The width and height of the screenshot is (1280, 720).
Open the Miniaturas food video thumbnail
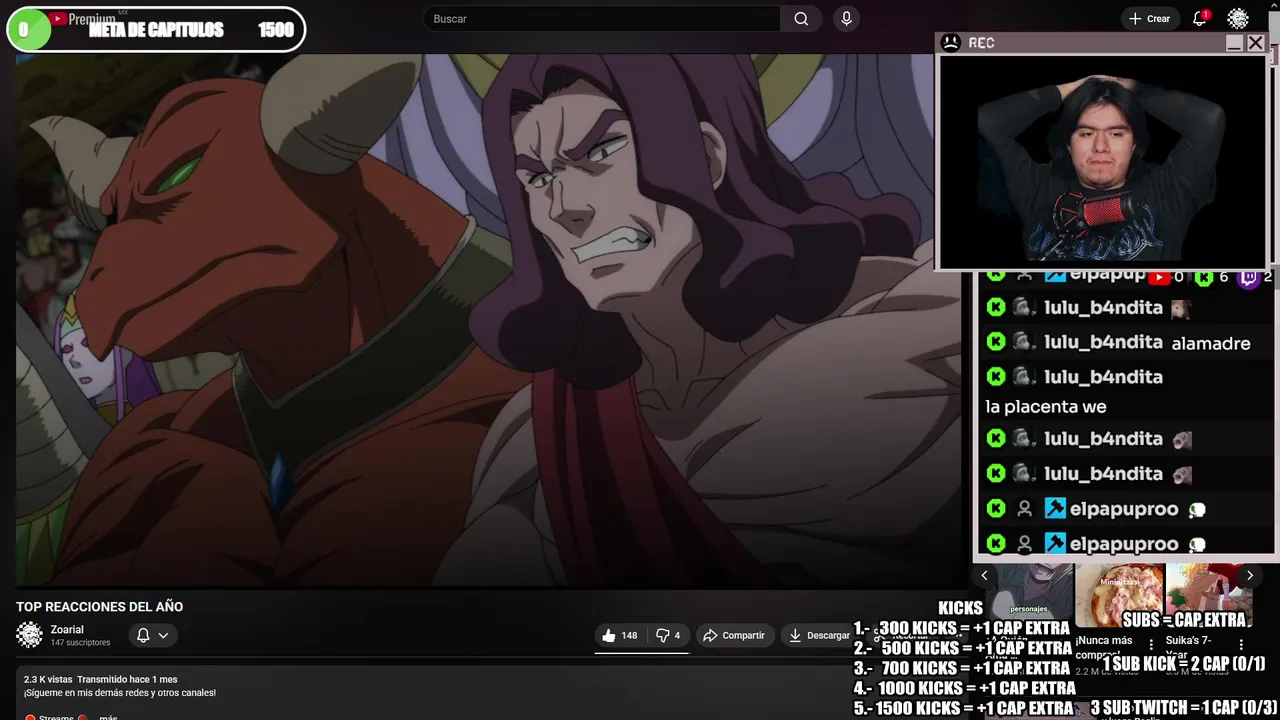[x=1119, y=596]
